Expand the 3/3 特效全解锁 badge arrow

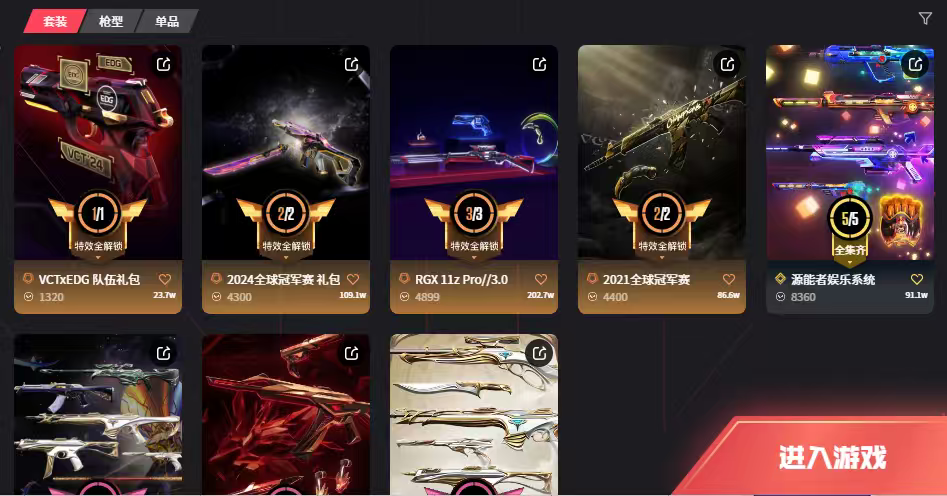coord(474,257)
